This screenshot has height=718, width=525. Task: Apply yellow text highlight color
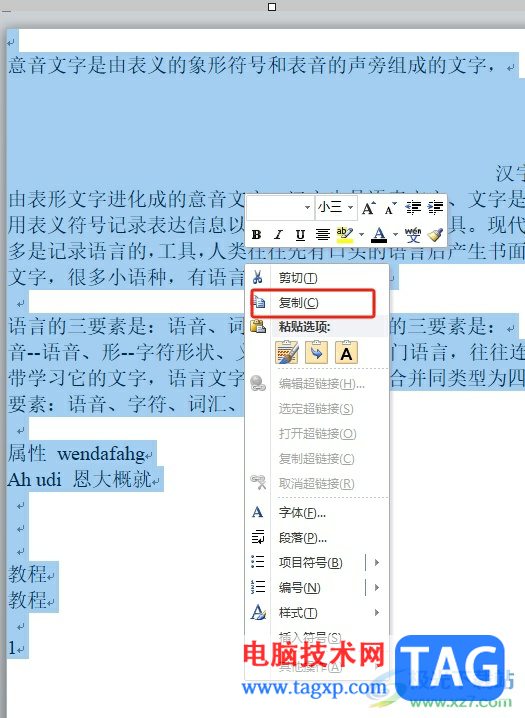tap(344, 235)
